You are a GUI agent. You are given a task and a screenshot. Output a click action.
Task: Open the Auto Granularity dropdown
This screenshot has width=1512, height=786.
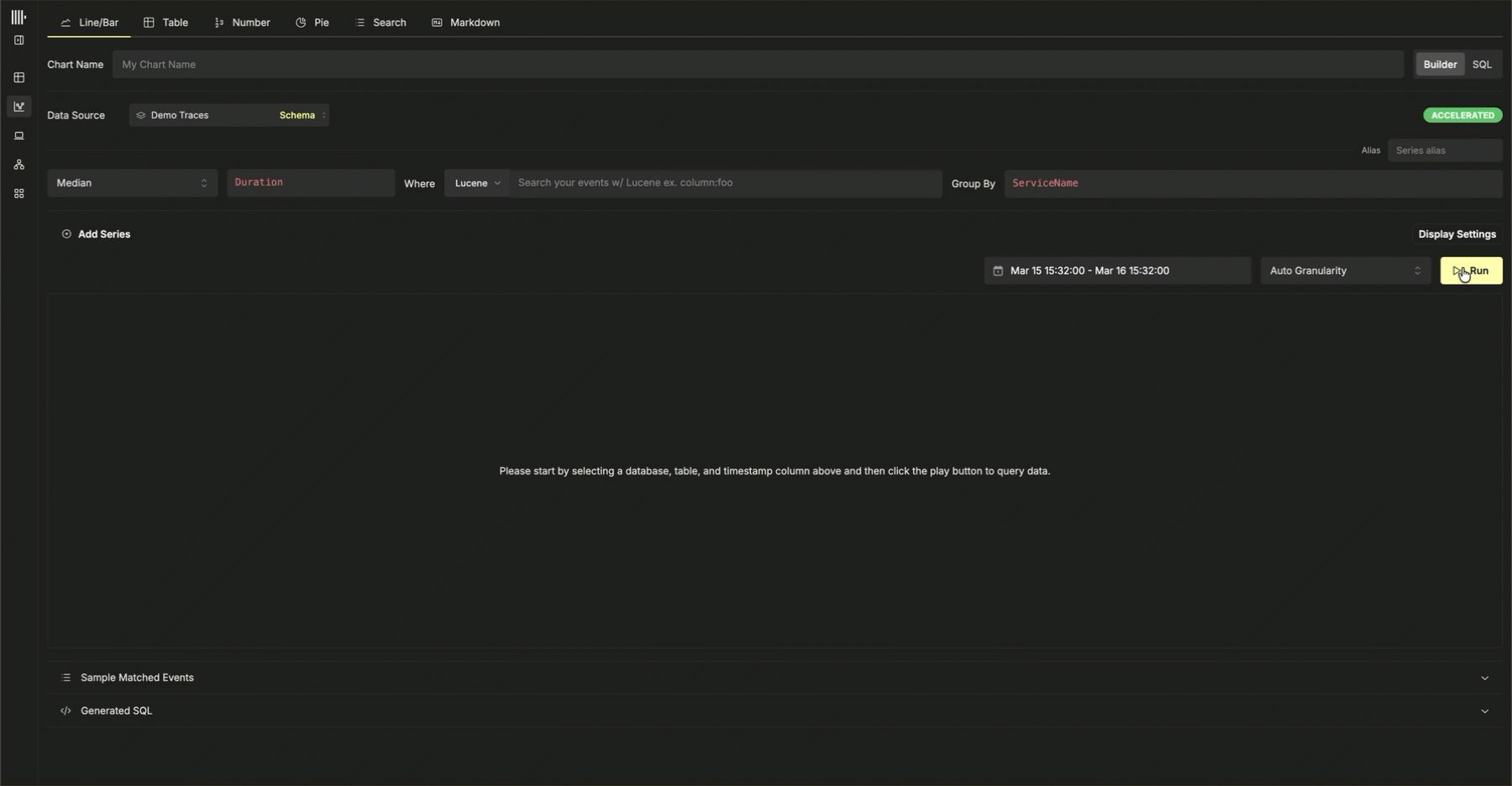click(1344, 271)
